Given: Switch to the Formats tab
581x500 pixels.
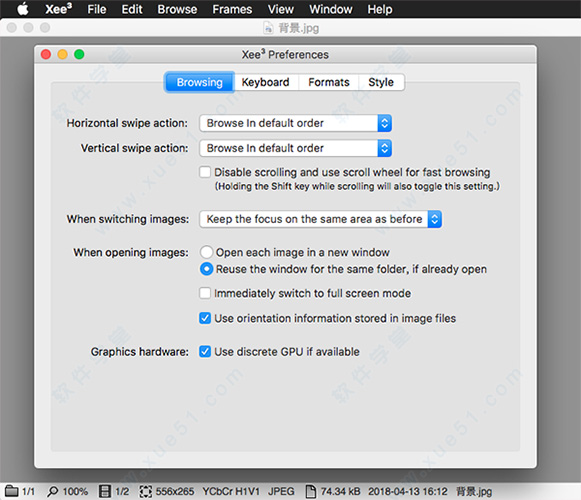Looking at the screenshot, I should coord(329,82).
